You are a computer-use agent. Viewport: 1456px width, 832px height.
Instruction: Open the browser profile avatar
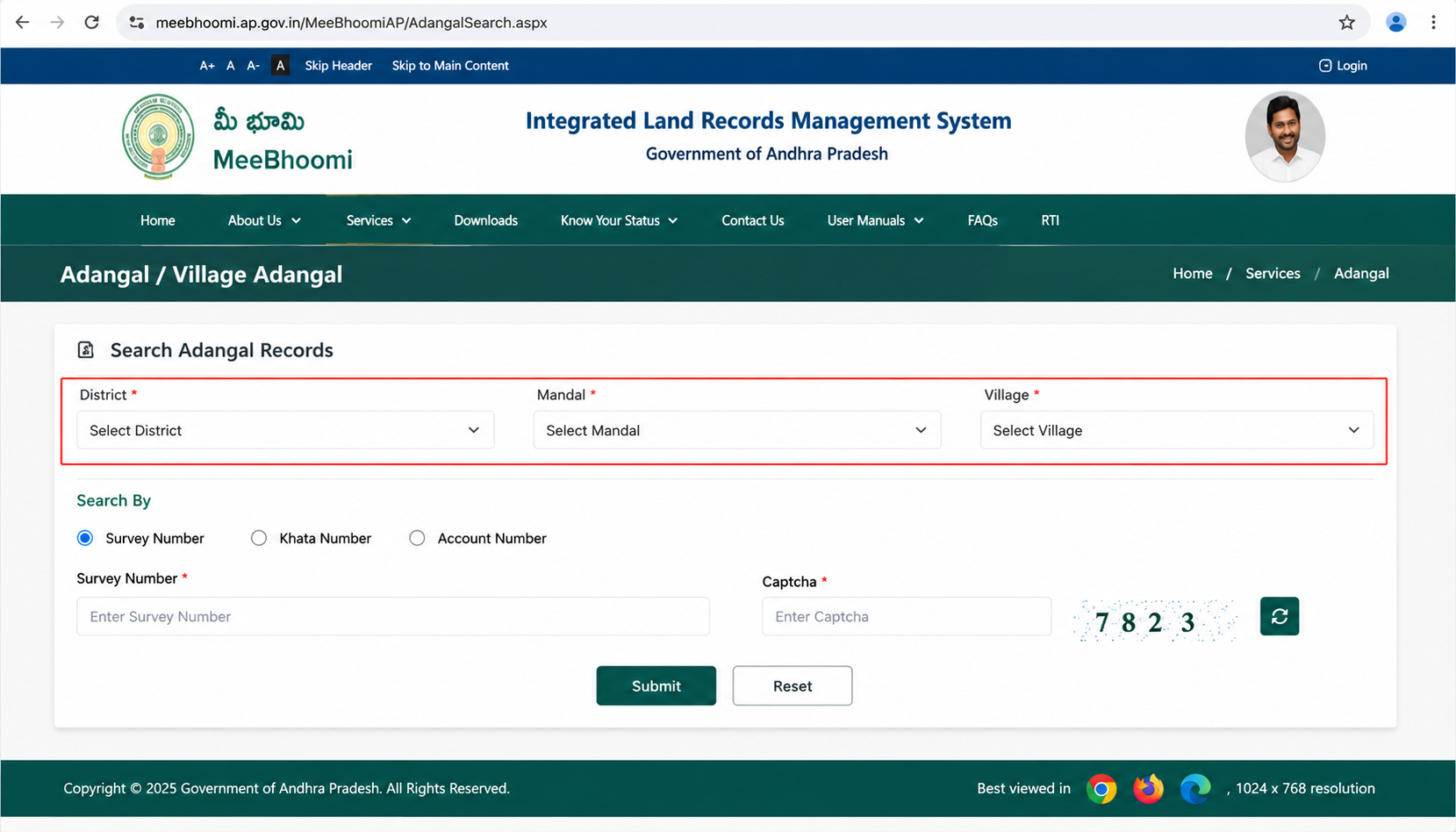[1396, 22]
